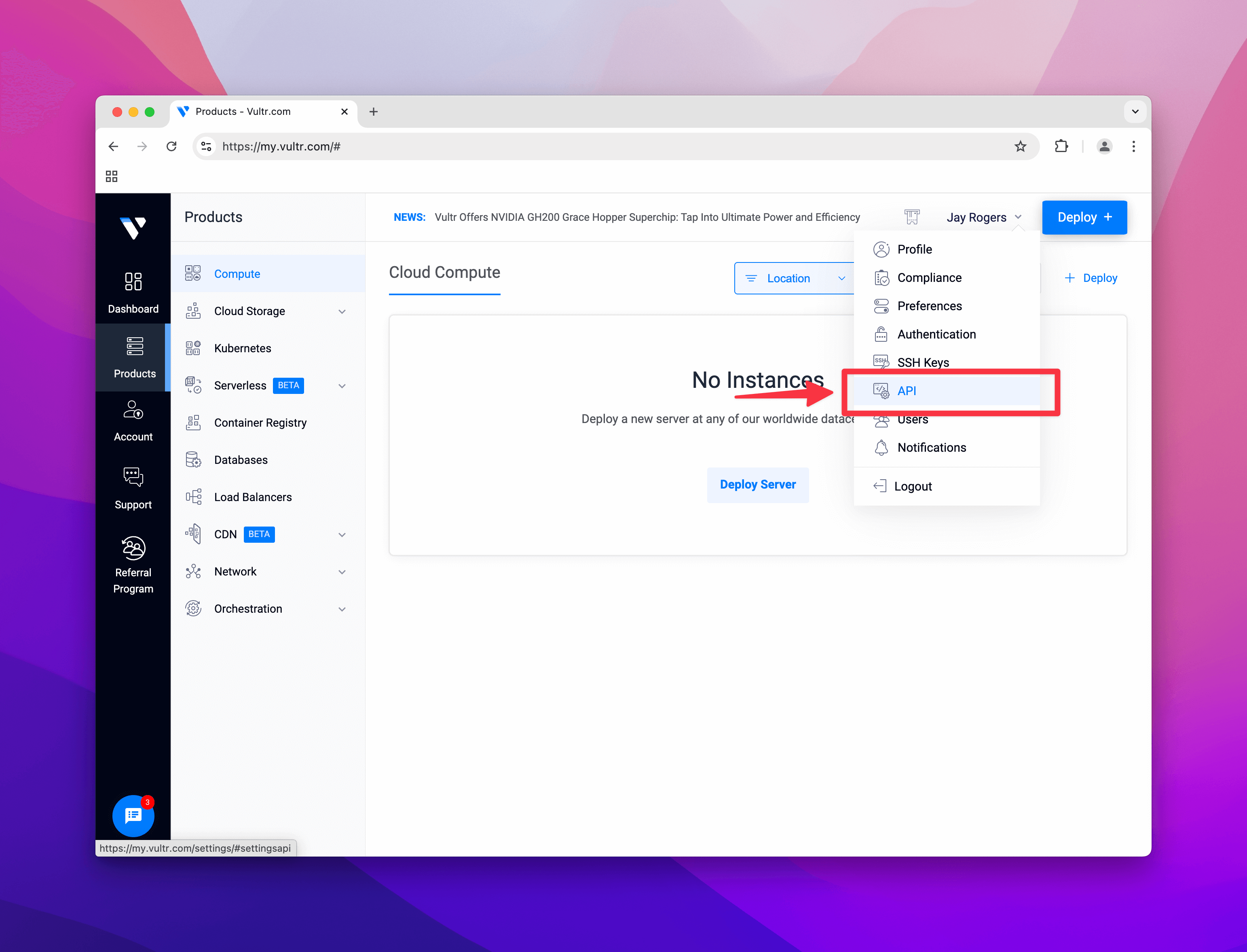Viewport: 1247px width, 952px height.
Task: Select the Compute product icon
Action: pos(193,273)
